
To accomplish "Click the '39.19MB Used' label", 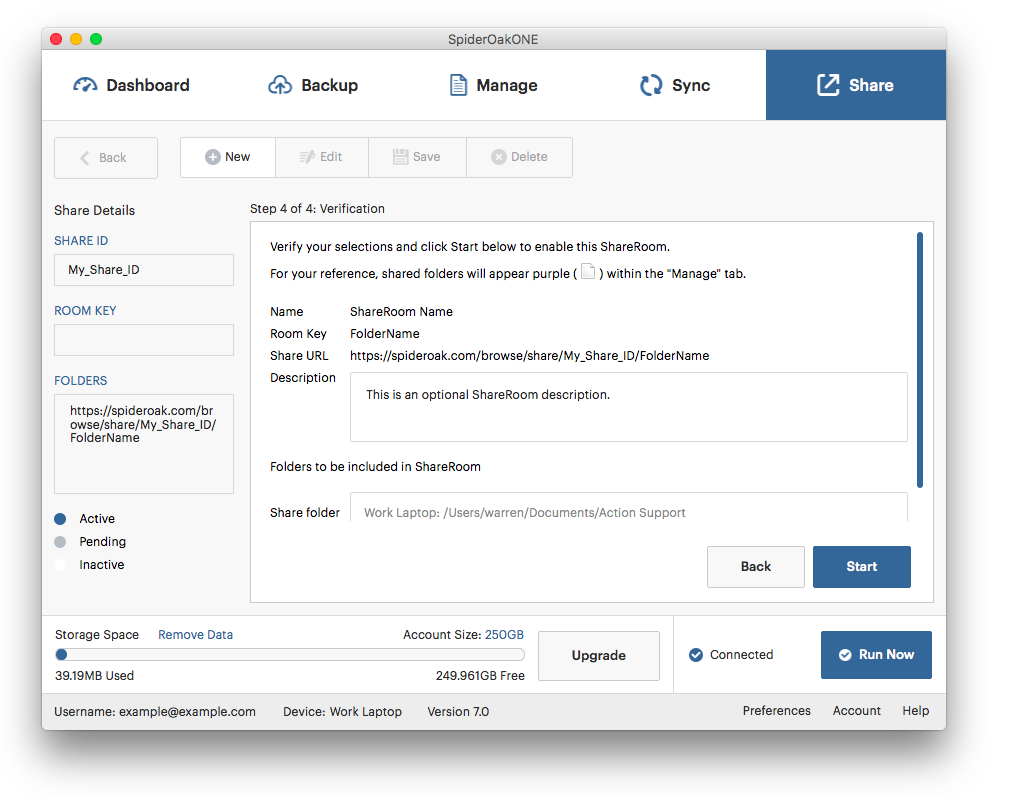I will click(x=94, y=676).
